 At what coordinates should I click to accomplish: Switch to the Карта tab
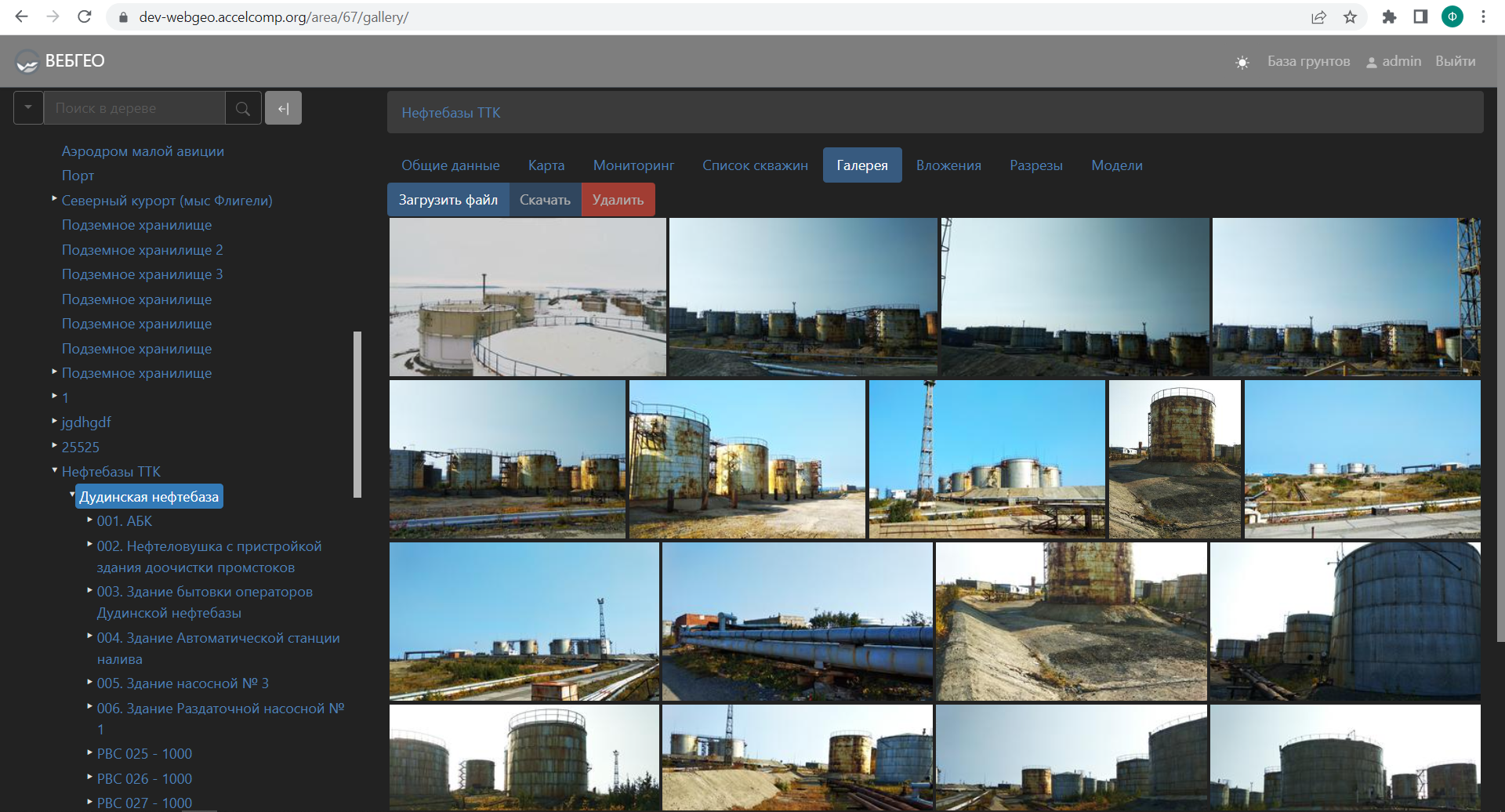(546, 165)
